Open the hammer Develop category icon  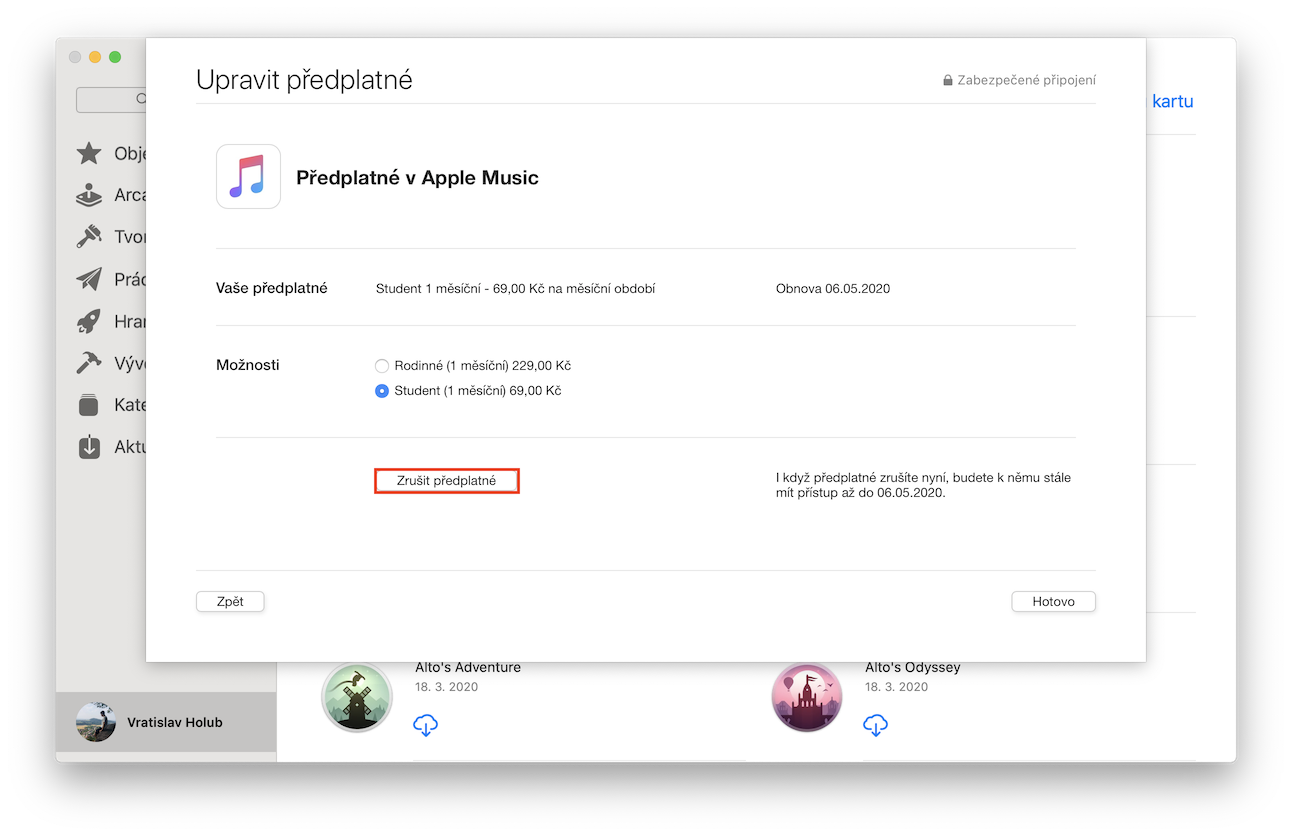coord(89,363)
